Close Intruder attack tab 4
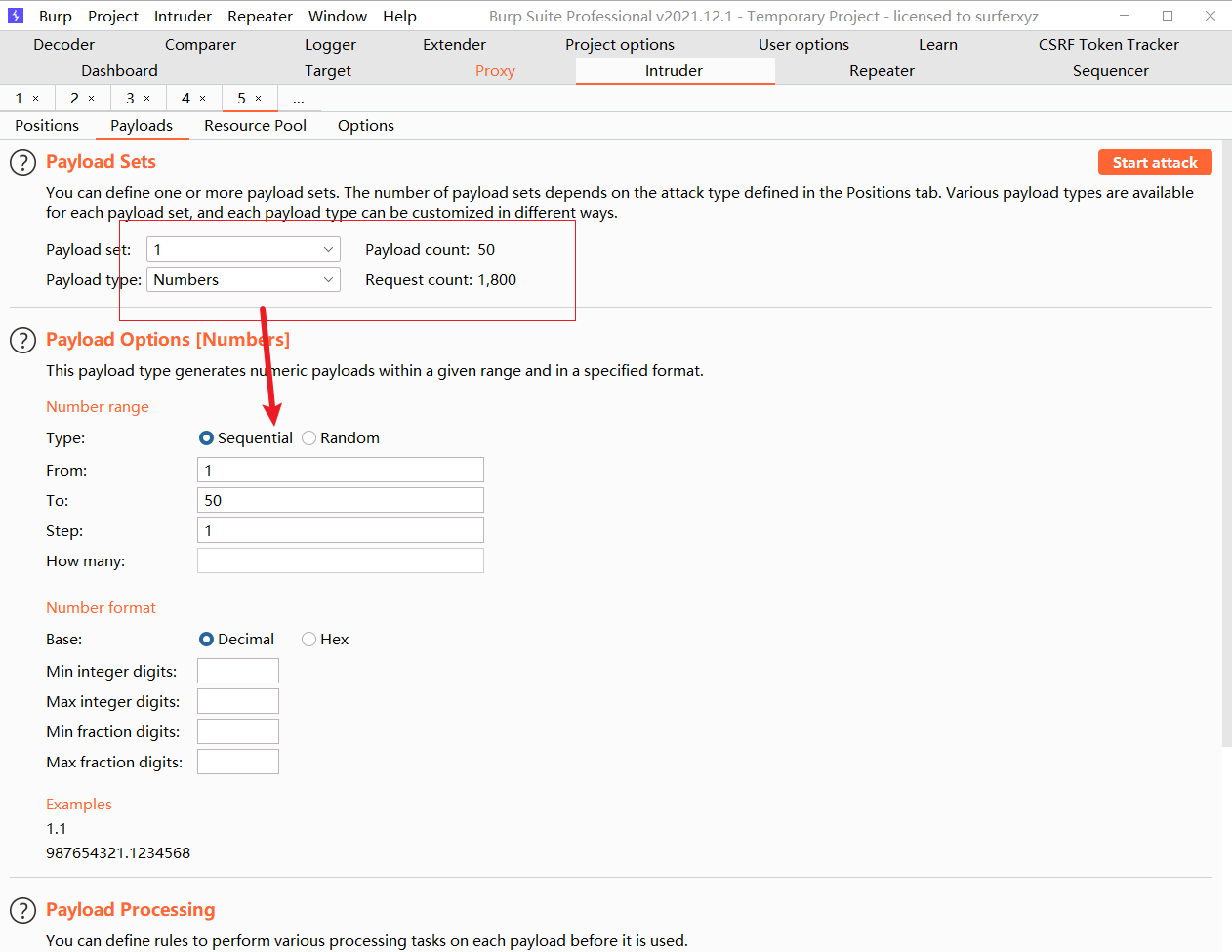 point(203,99)
